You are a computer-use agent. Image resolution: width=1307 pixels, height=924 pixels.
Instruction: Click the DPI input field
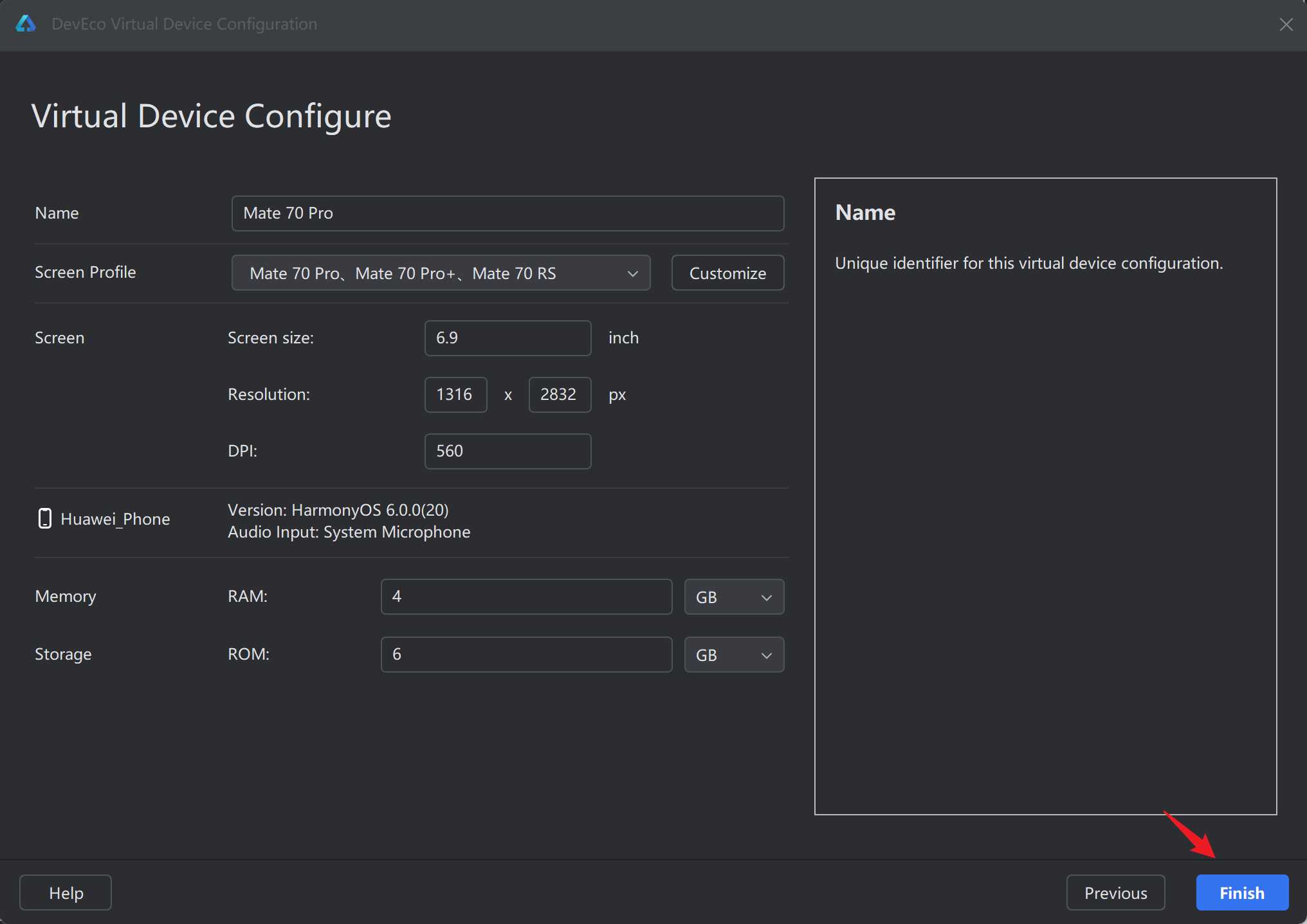pos(507,451)
